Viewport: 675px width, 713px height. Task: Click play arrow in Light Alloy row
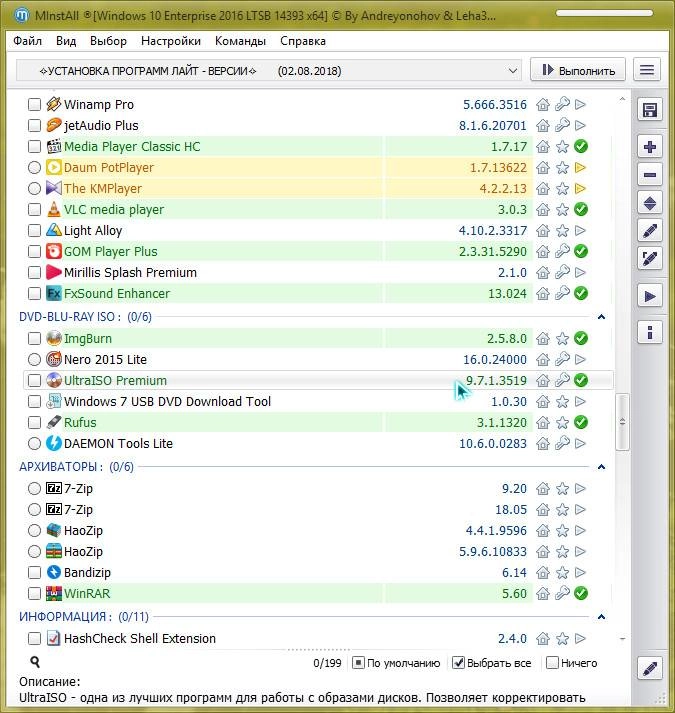pos(580,231)
